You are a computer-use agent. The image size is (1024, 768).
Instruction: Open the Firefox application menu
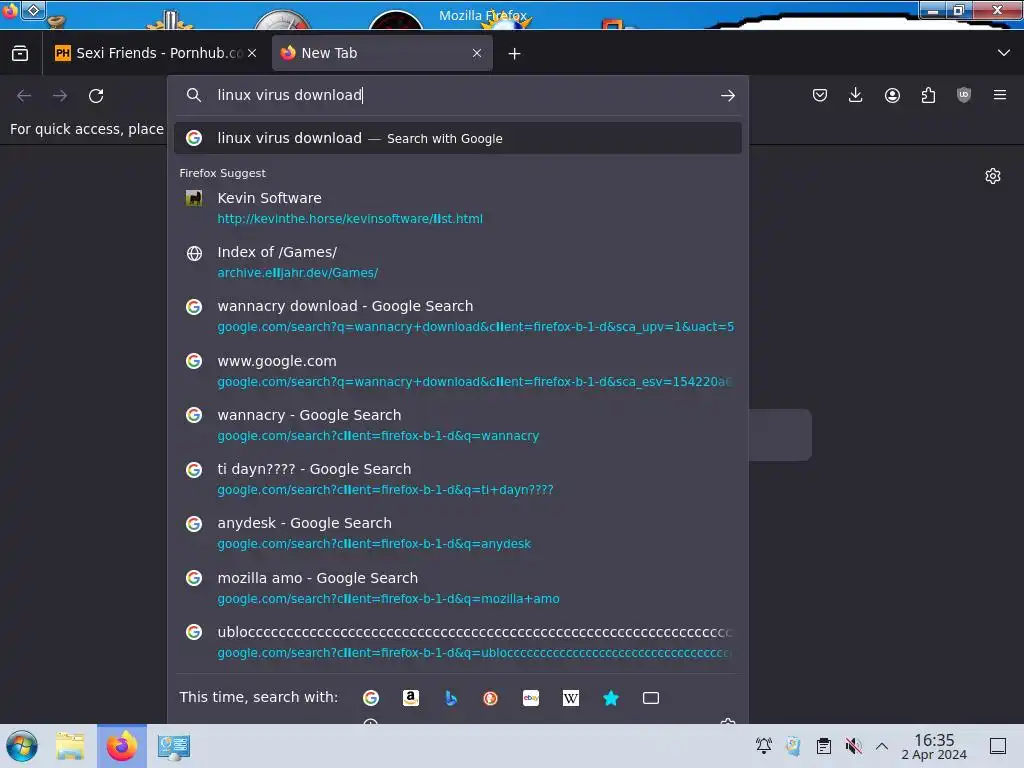click(x=1000, y=95)
